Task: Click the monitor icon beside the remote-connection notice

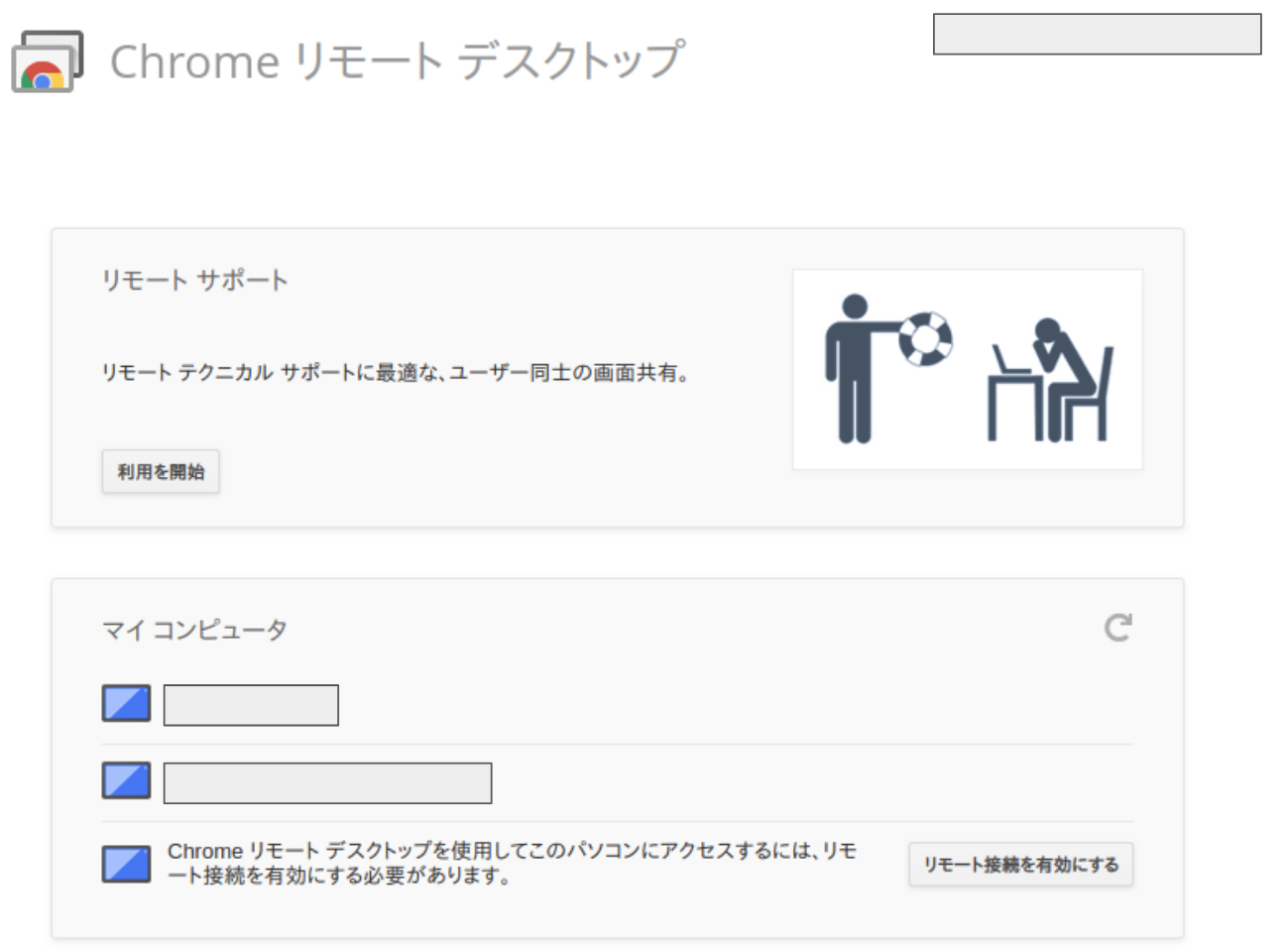Action: tap(126, 864)
